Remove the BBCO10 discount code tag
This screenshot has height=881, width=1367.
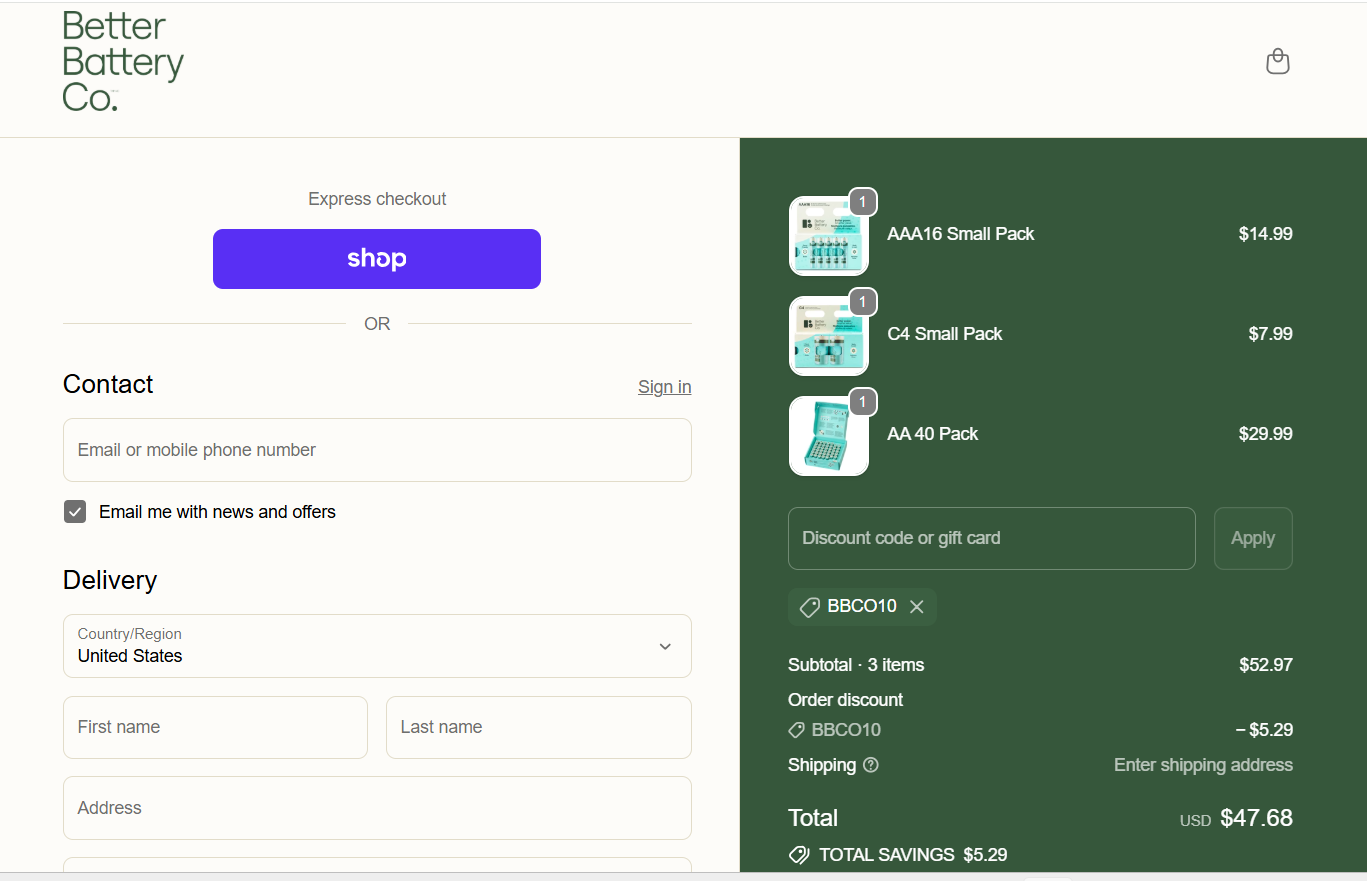pos(917,607)
